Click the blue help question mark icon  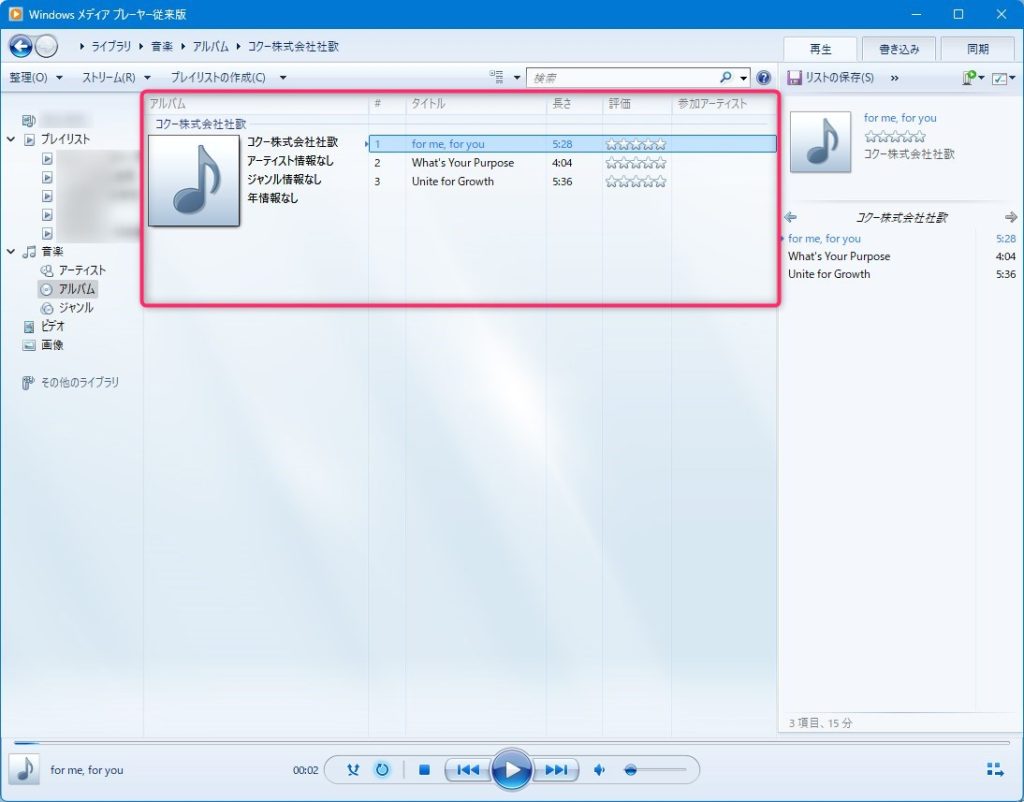click(x=764, y=77)
